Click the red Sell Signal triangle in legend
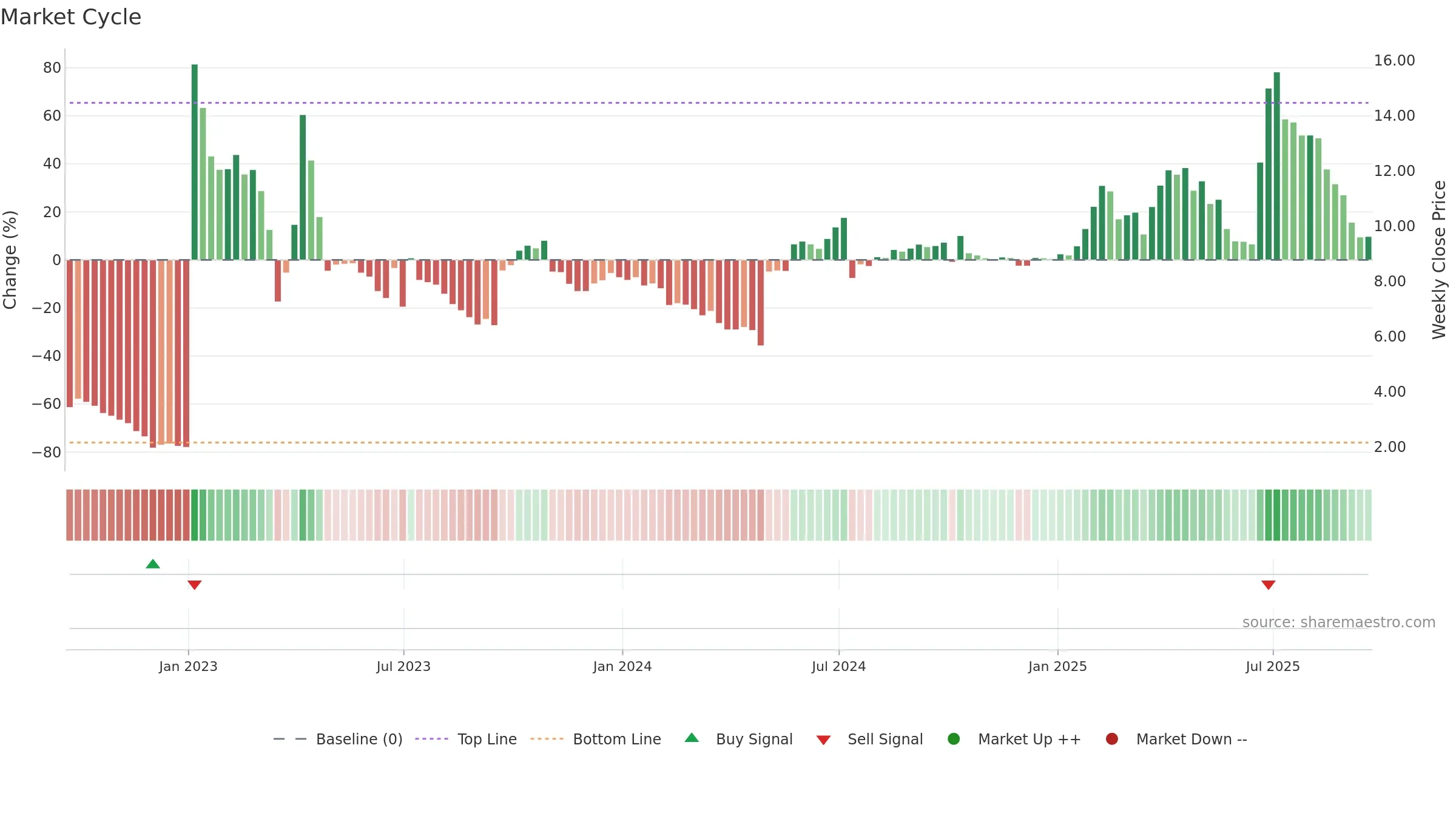This screenshot has width=1456, height=819. [x=823, y=740]
